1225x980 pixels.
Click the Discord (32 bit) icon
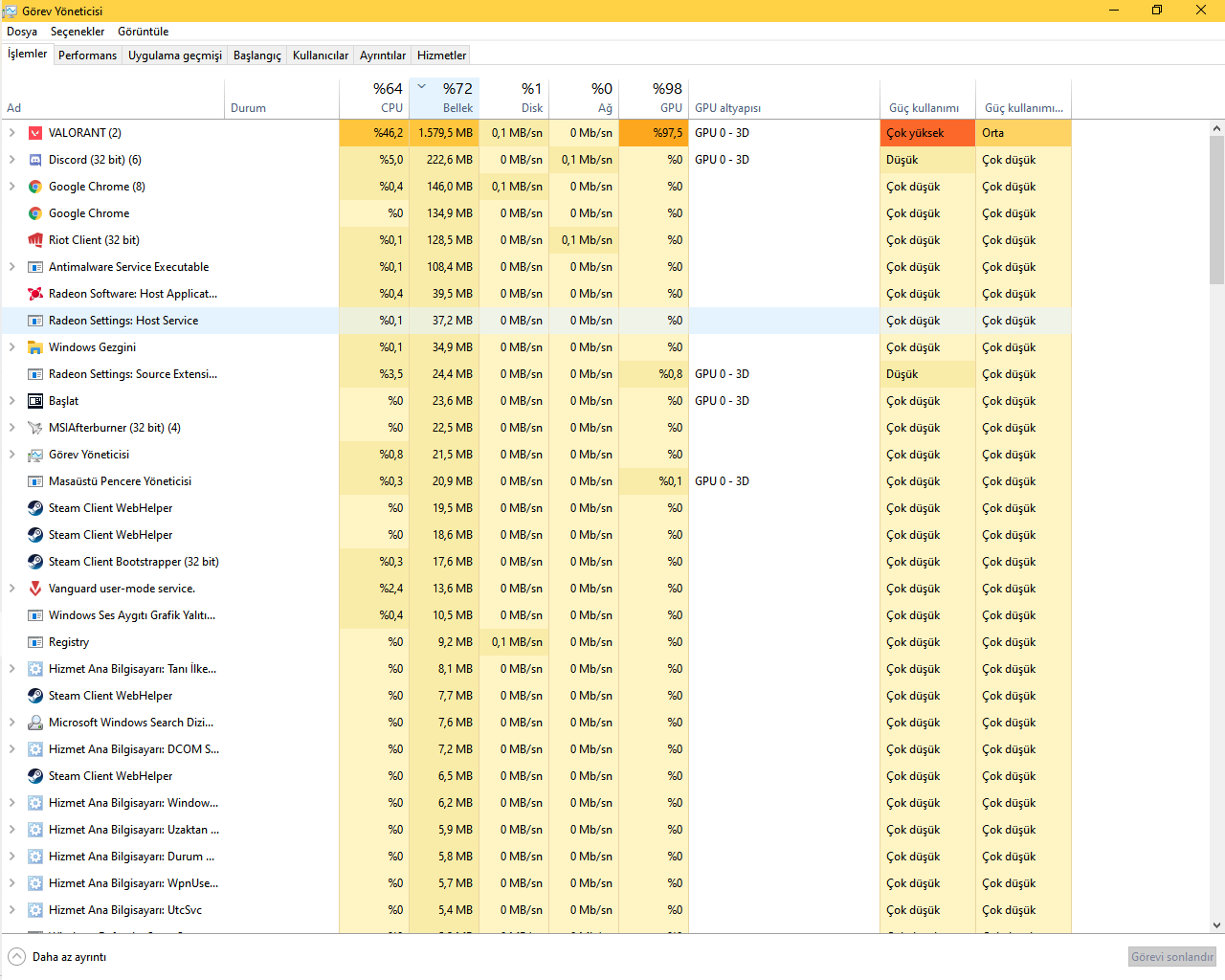[35, 160]
